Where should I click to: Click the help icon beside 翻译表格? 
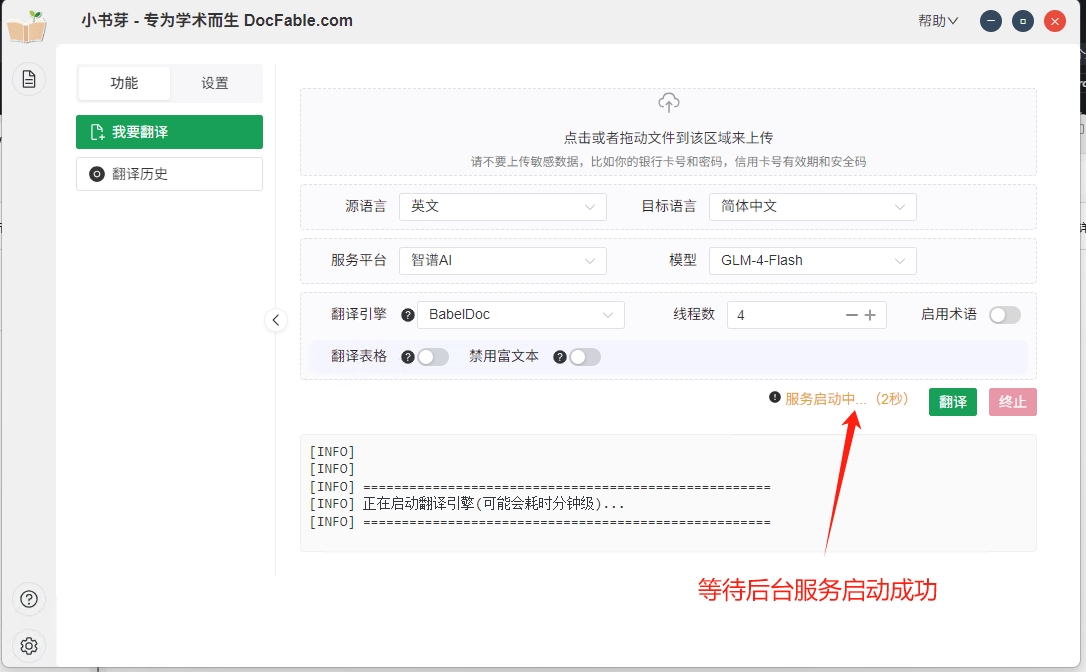(408, 357)
